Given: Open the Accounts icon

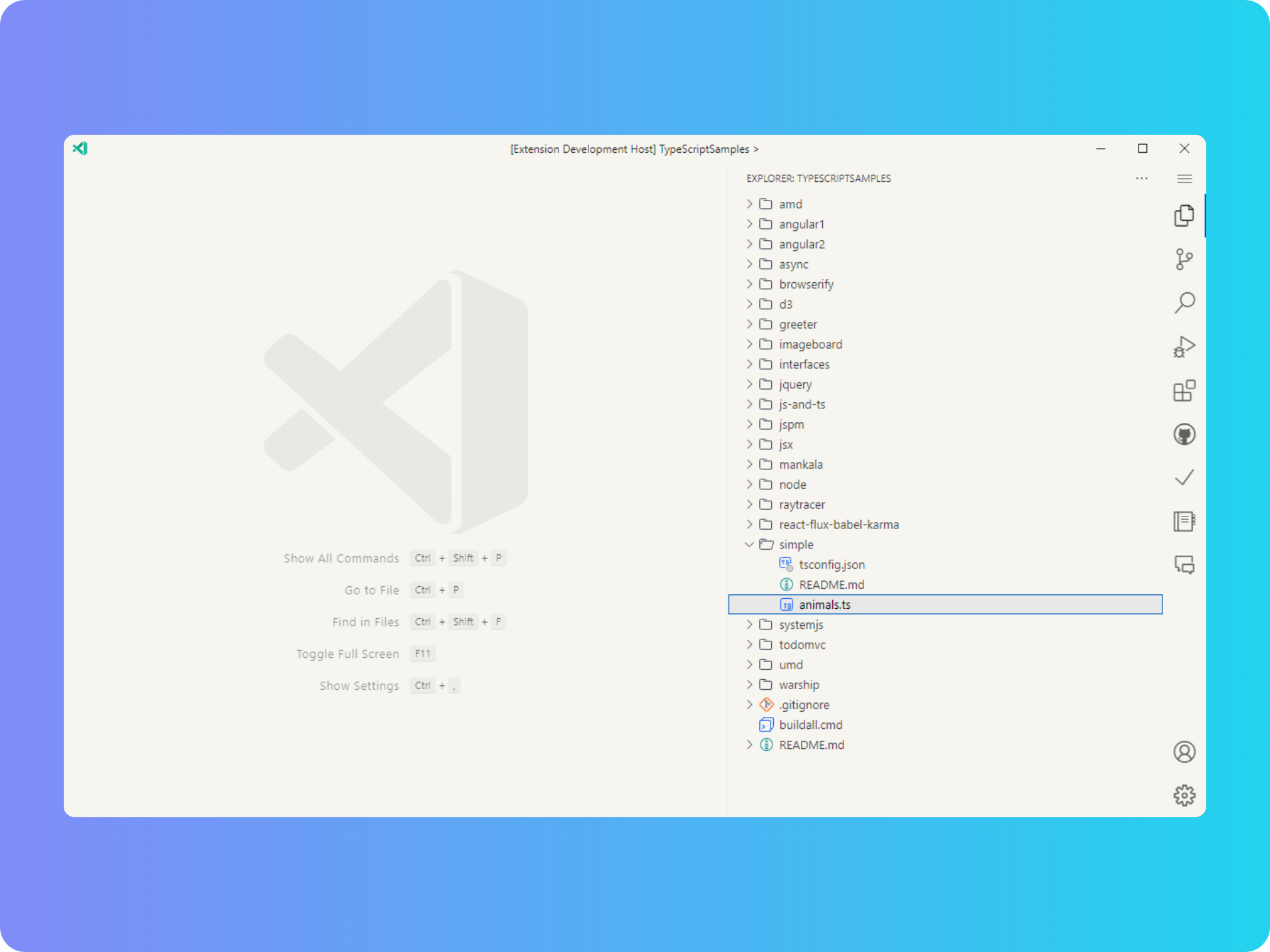Looking at the screenshot, I should 1184,752.
